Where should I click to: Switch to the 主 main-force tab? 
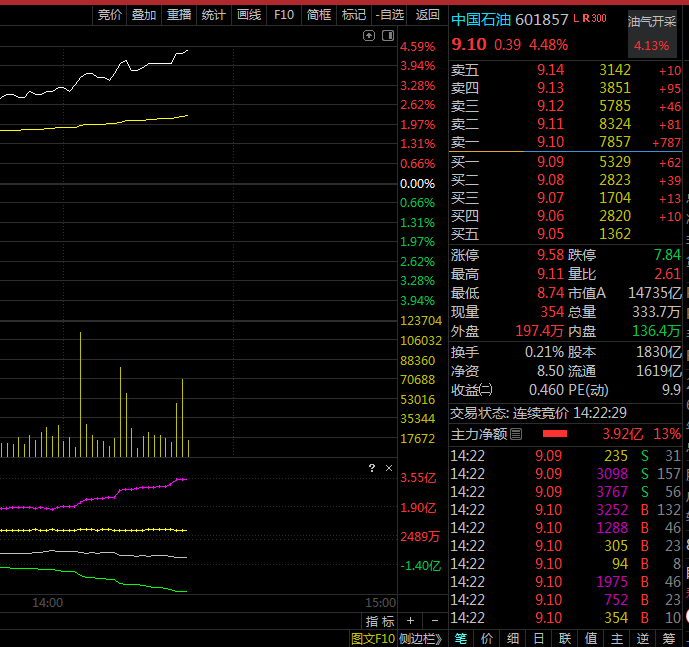click(x=617, y=639)
